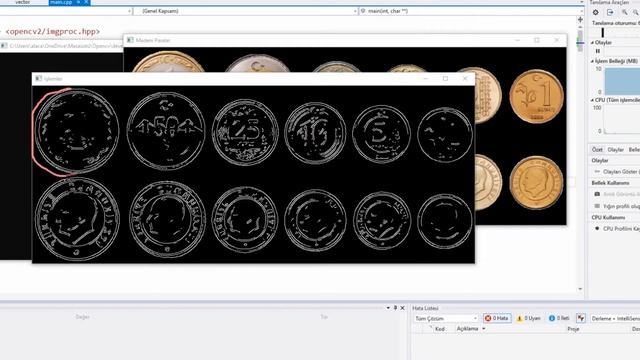This screenshot has width=640, height=360.
Task: Collapse the İşlem Belleği (MB) section
Action: coord(592,61)
